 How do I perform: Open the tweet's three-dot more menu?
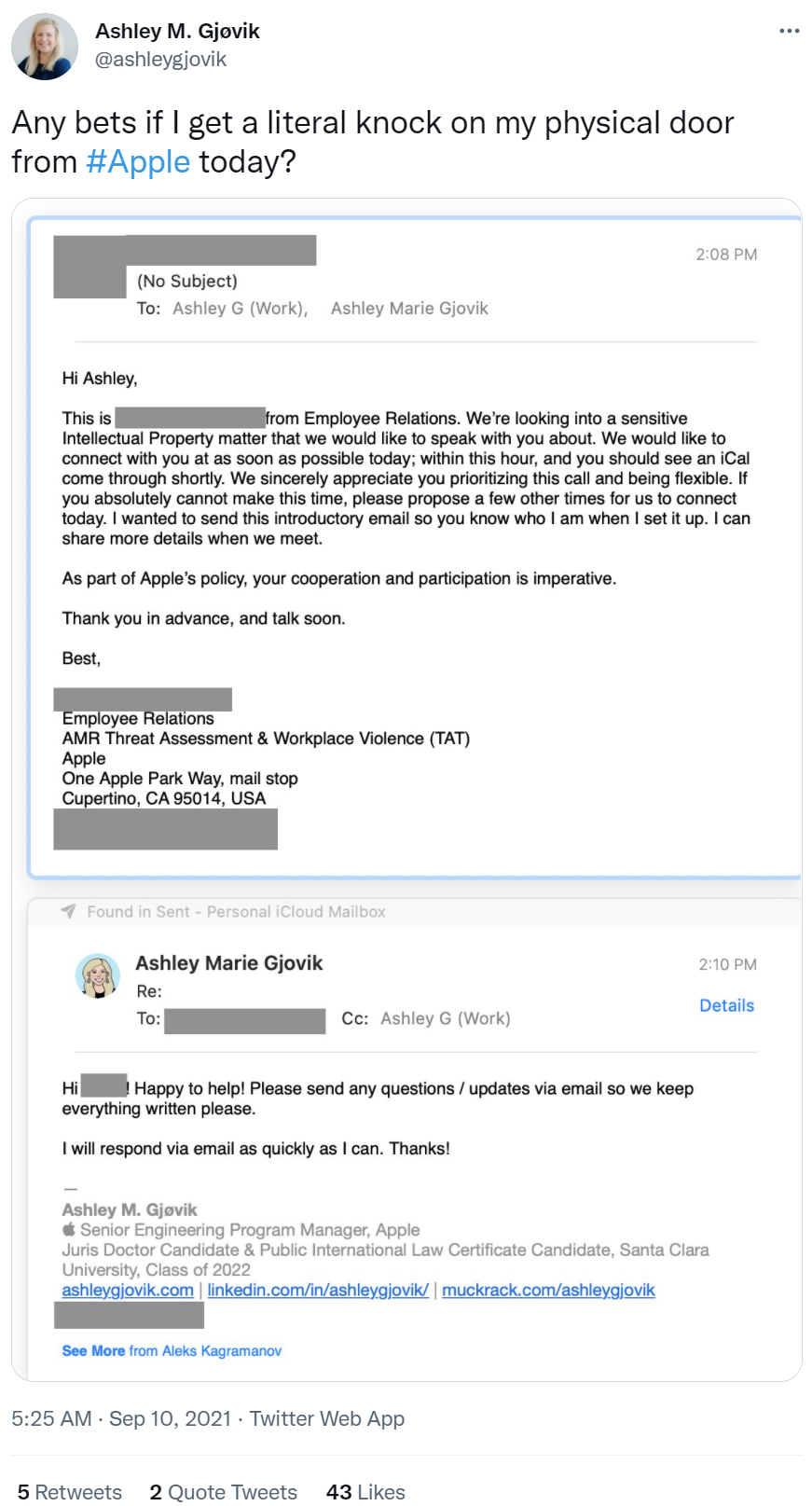(789, 31)
